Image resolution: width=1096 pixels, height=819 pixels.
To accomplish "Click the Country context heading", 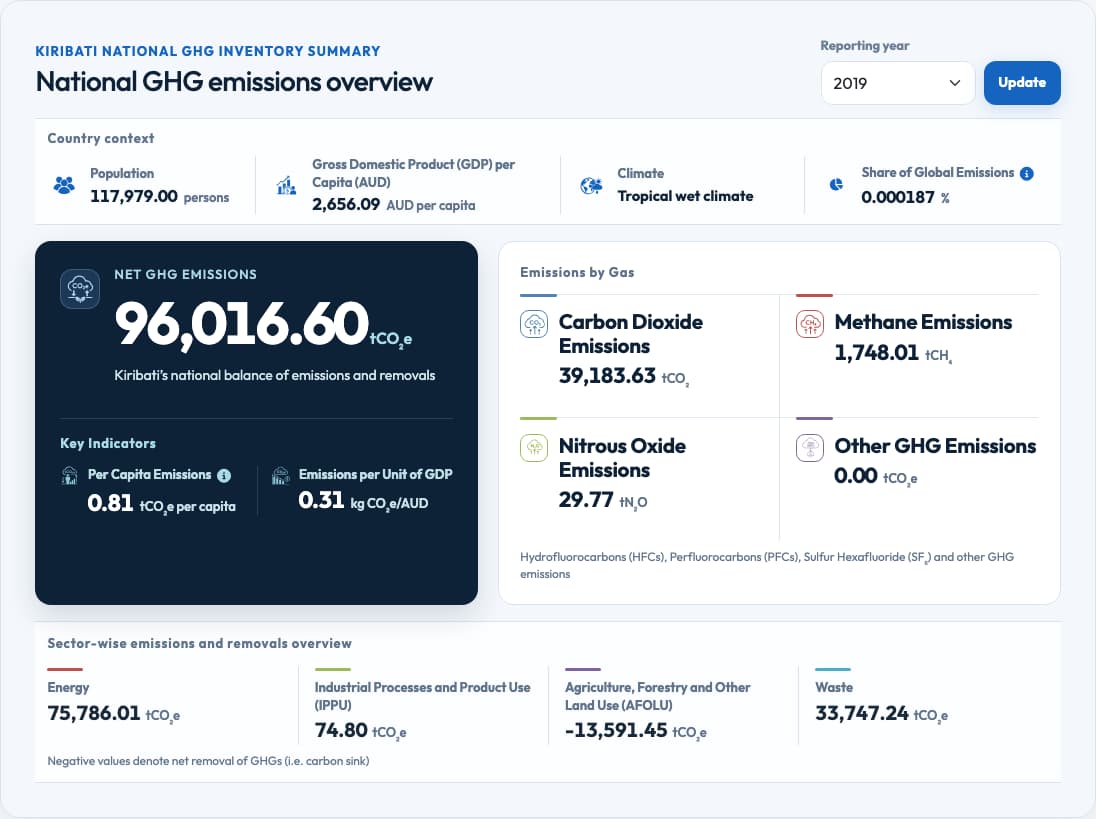I will 101,138.
